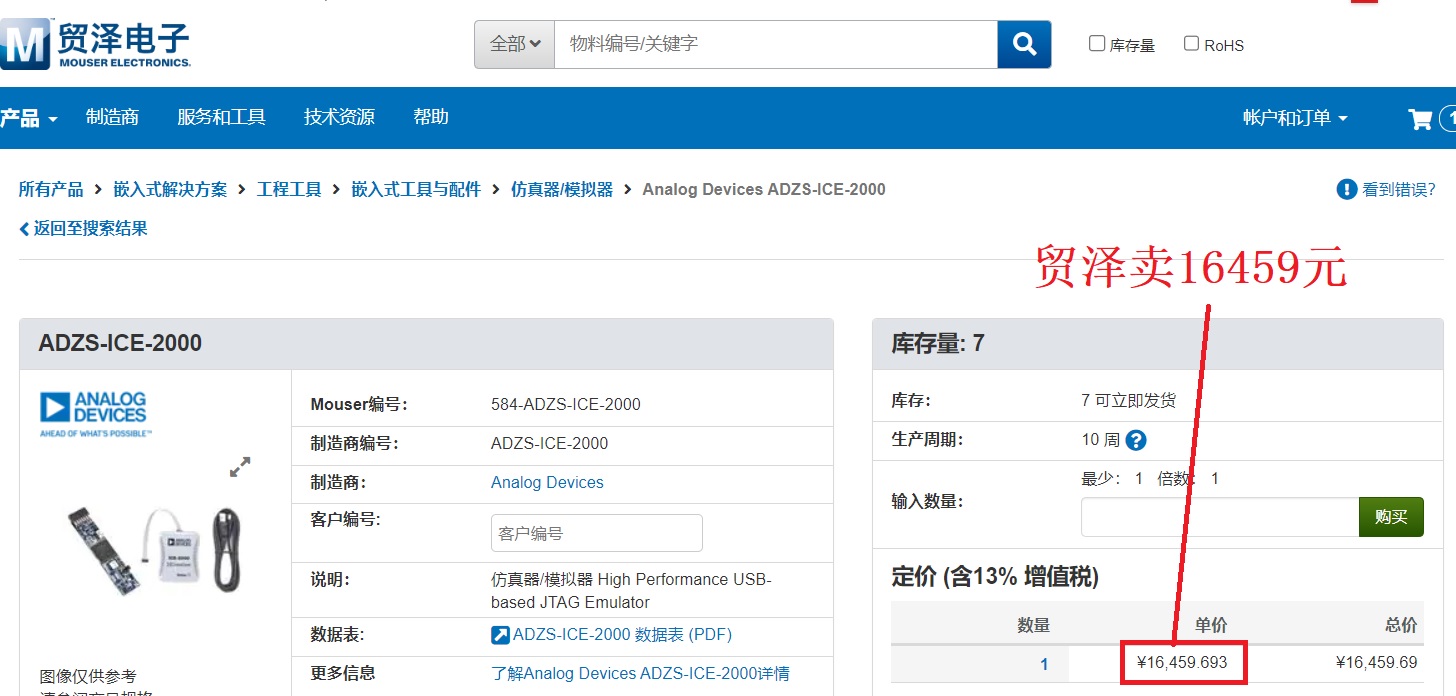
Task: Click the Mouser number 584-ADZS-ICE-2000
Action: point(566,405)
